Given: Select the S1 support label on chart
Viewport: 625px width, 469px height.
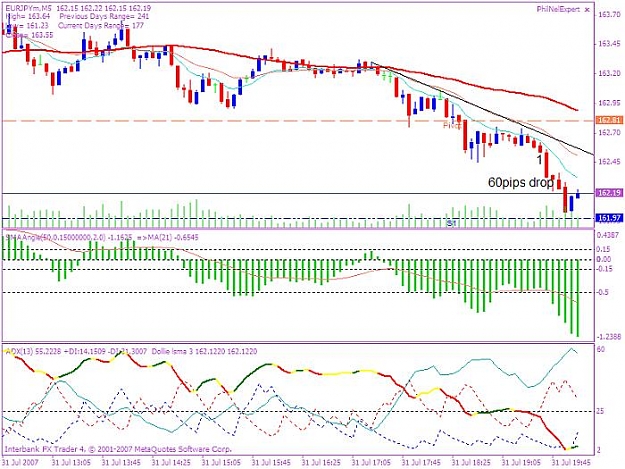Looking at the screenshot, I should point(451,224).
